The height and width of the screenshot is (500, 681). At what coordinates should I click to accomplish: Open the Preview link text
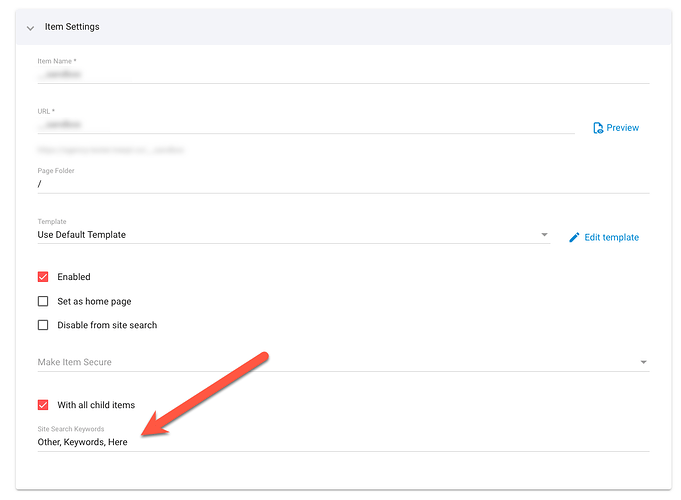tap(622, 128)
